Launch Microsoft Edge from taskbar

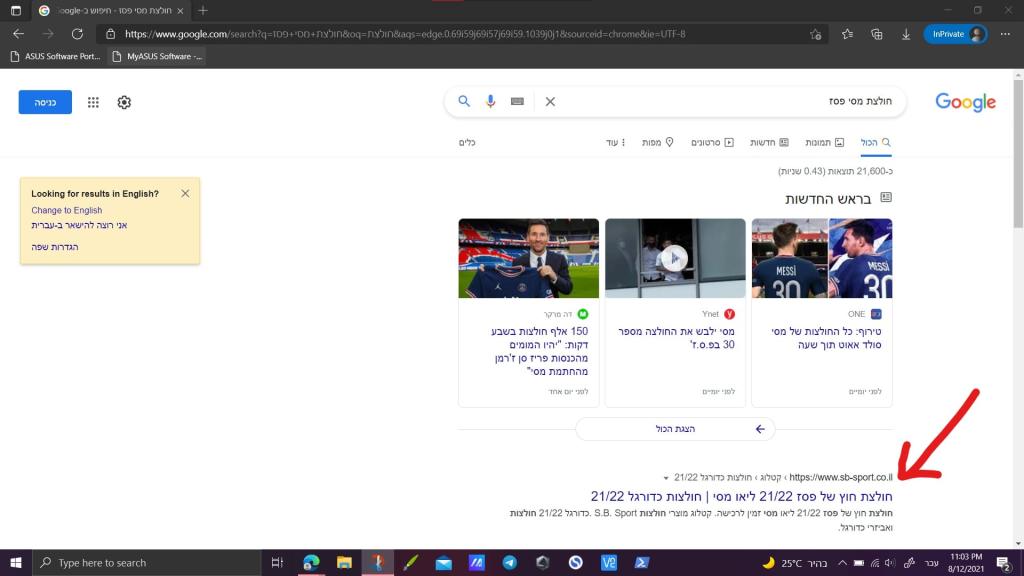coord(311,562)
